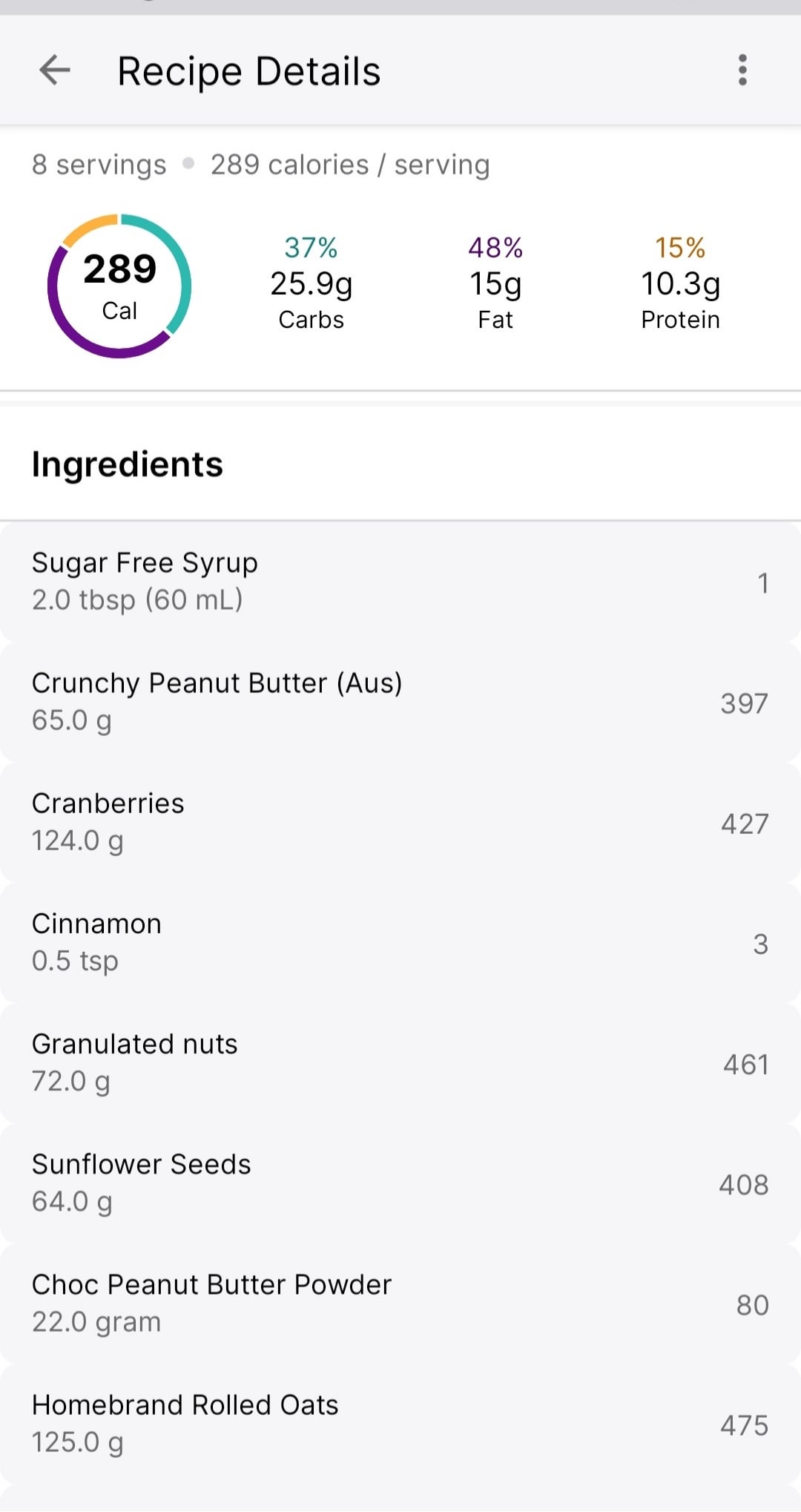Tap the 475 calorie value for oats
801x1512 pixels.
tap(744, 1425)
